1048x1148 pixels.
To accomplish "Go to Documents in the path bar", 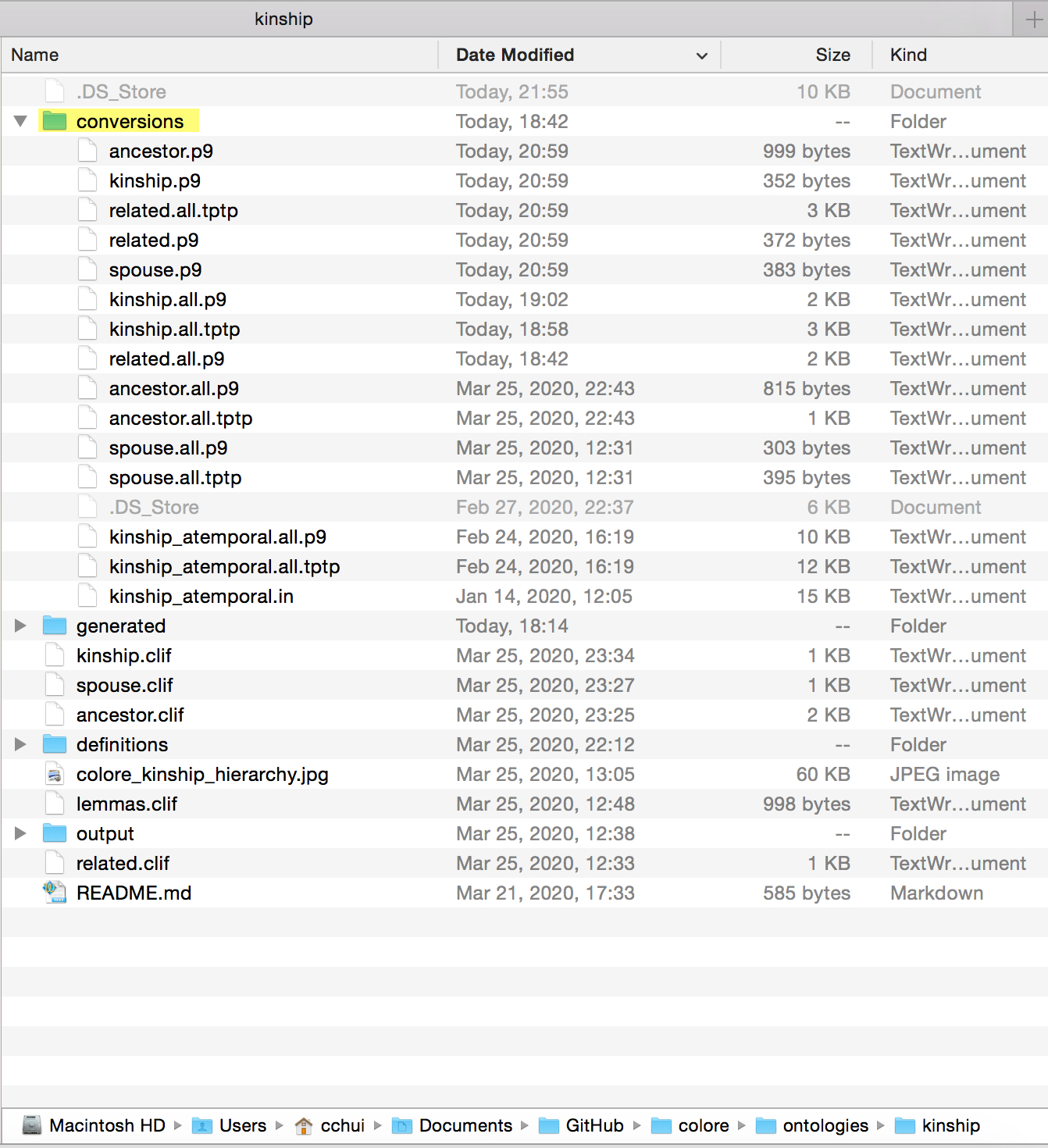I will 465,1125.
